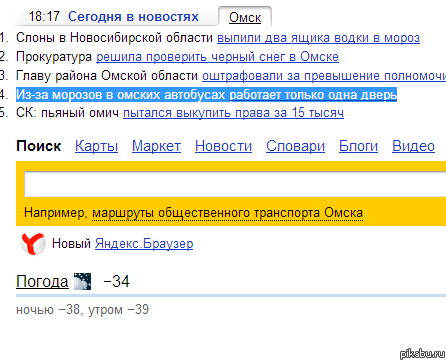Open the link решила проверить черный снег в Омске
Viewport: 446px width, 361px height.
click(x=217, y=57)
